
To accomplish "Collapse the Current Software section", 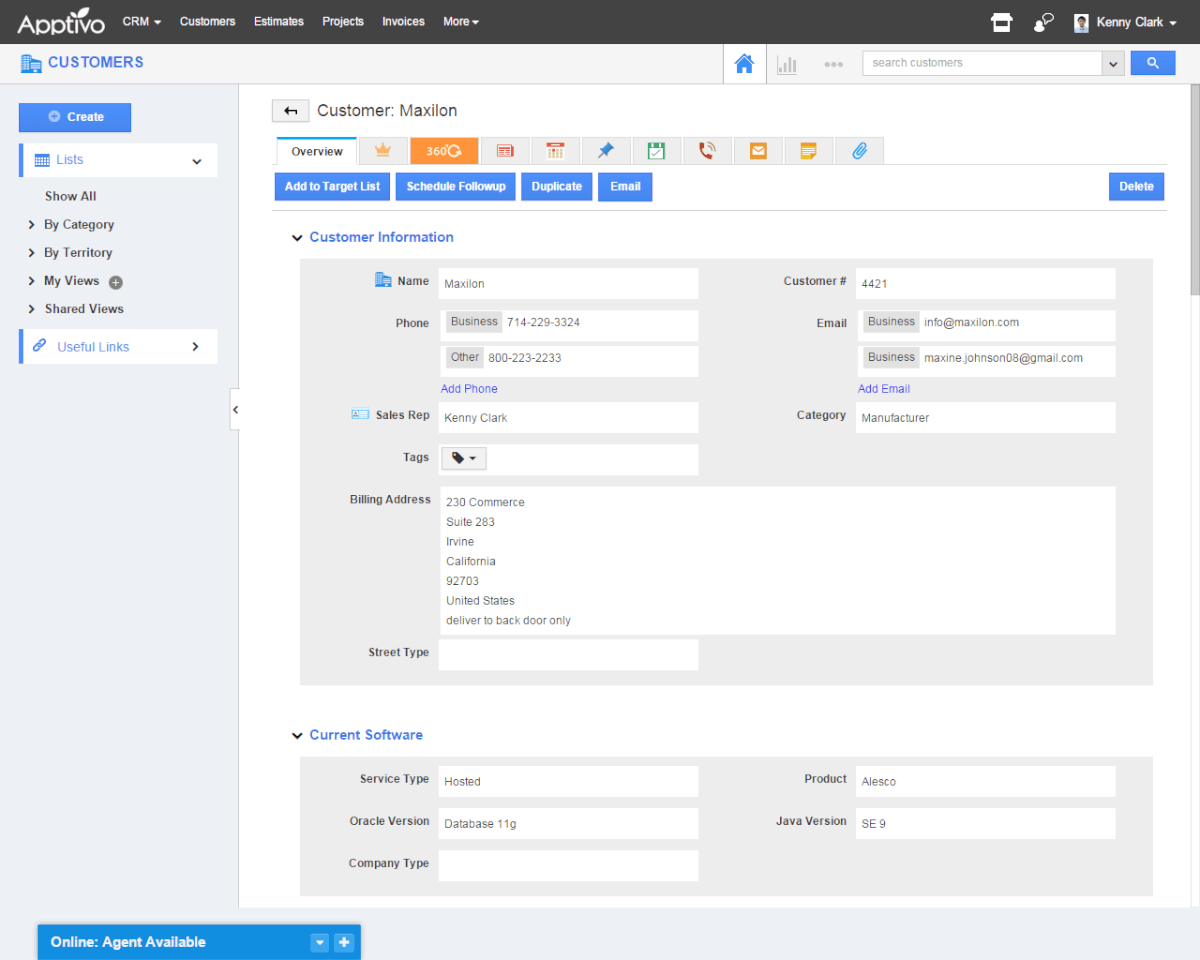I will (x=297, y=736).
